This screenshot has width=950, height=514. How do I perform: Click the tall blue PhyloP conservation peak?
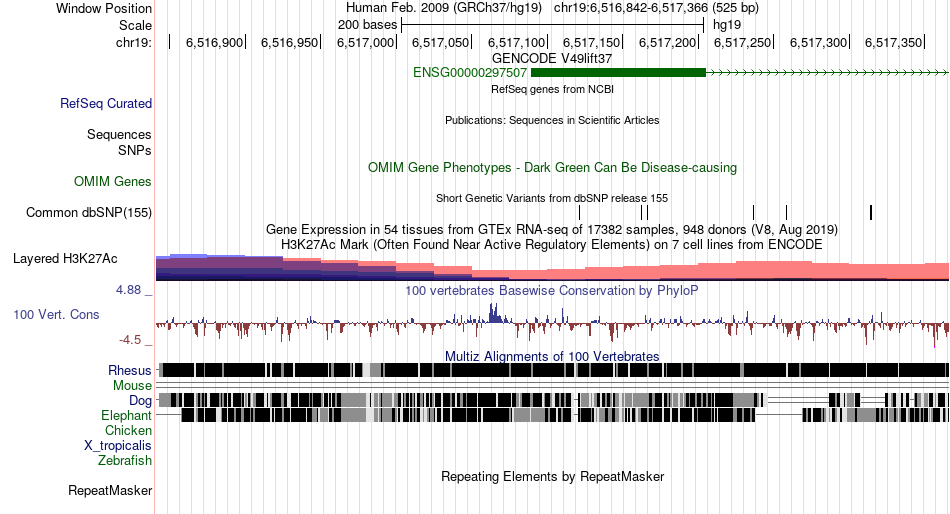494,313
